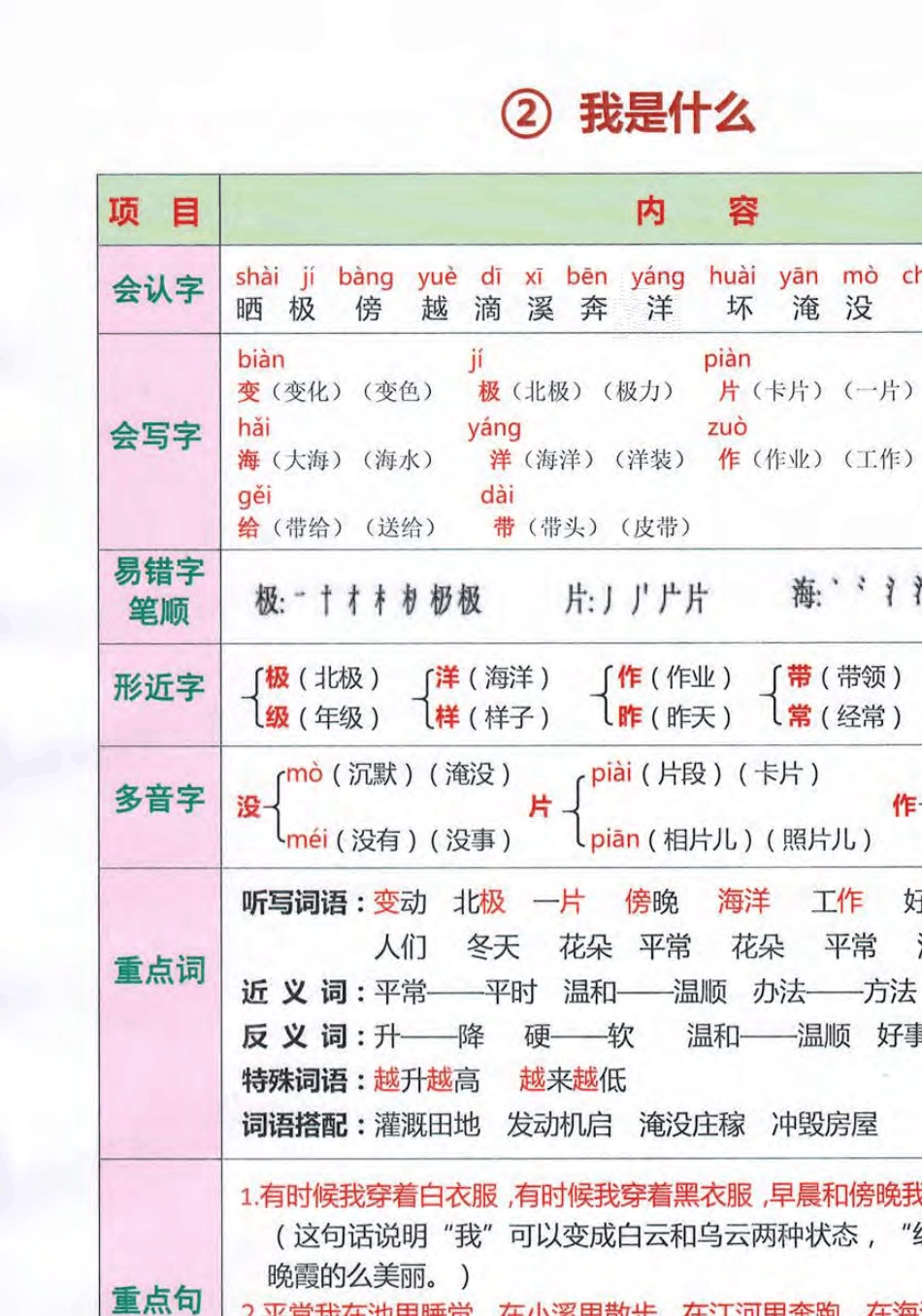Select the header cell '内 容'

696,210
